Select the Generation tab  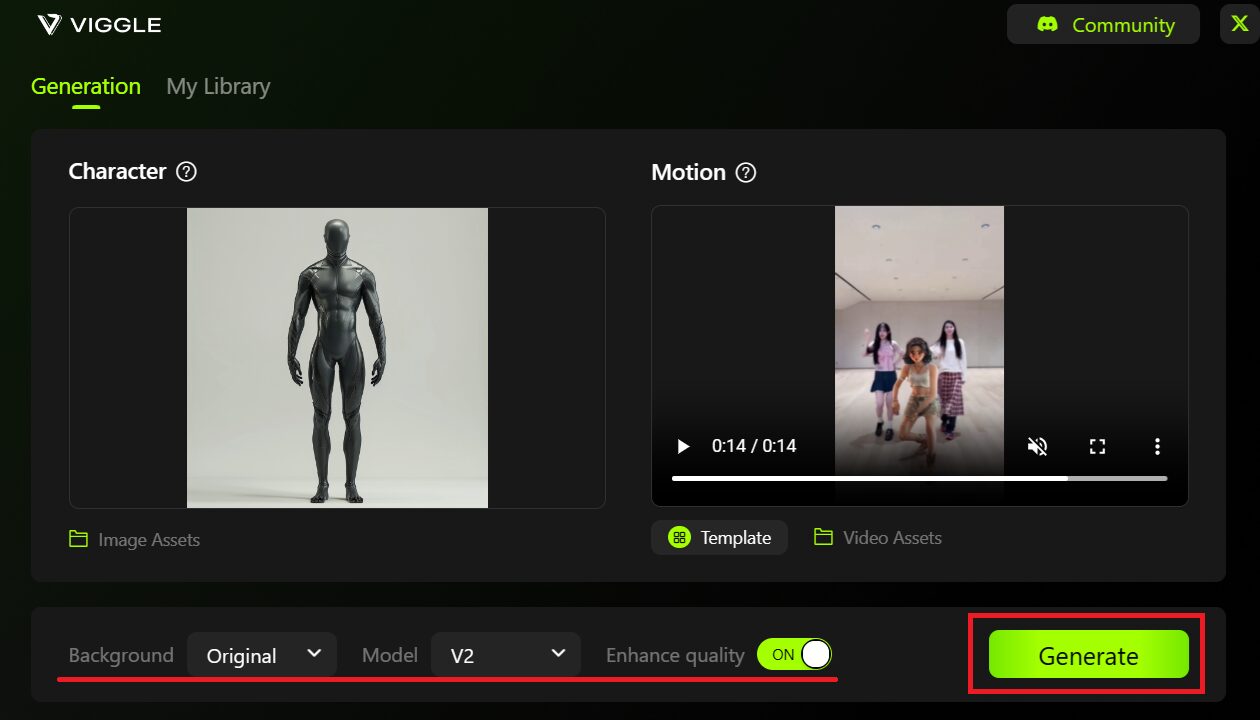[x=86, y=87]
